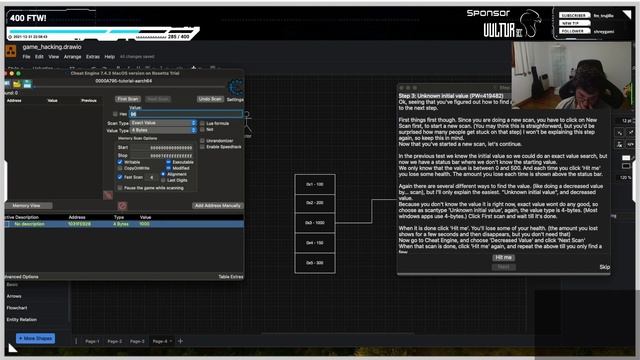
Task: Click the Fast Scan alignment value field
Action: pyautogui.click(x=151, y=178)
